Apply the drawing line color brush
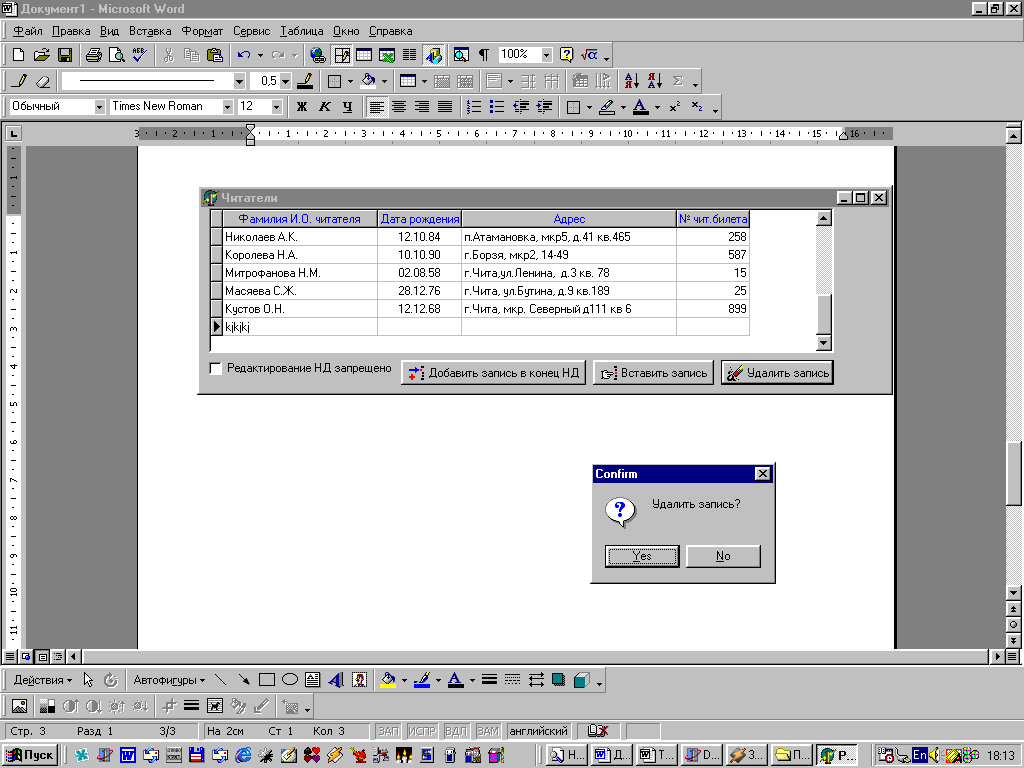This screenshot has width=1024, height=768. point(422,680)
